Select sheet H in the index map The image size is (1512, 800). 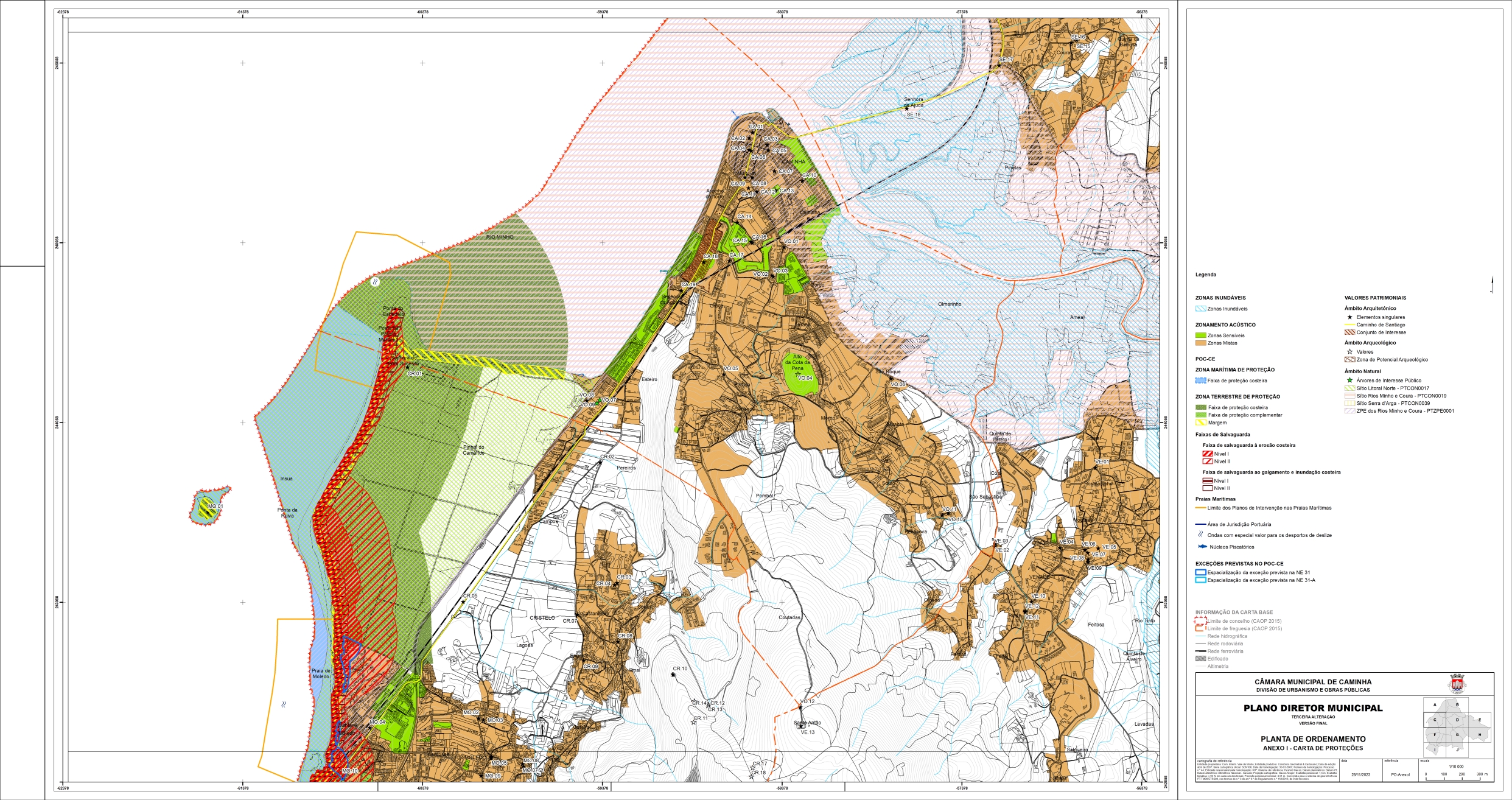pos(1480,735)
